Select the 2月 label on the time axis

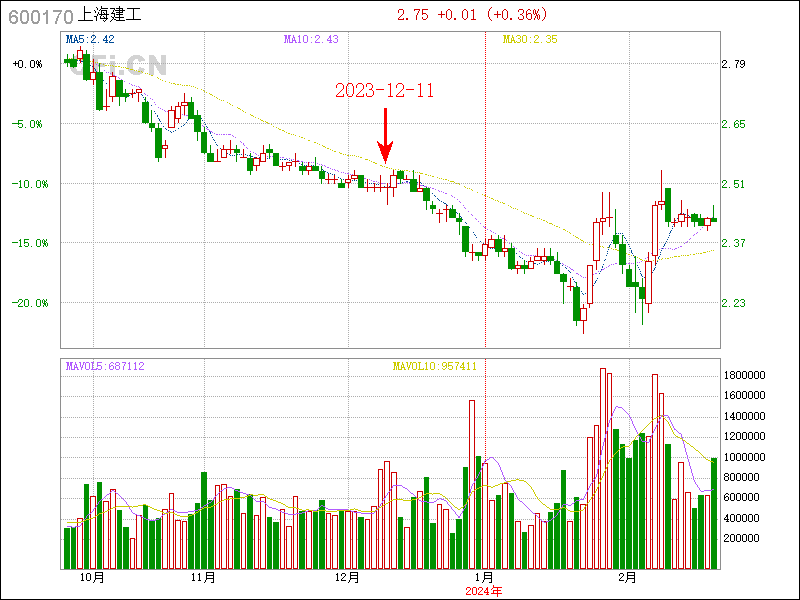627,578
